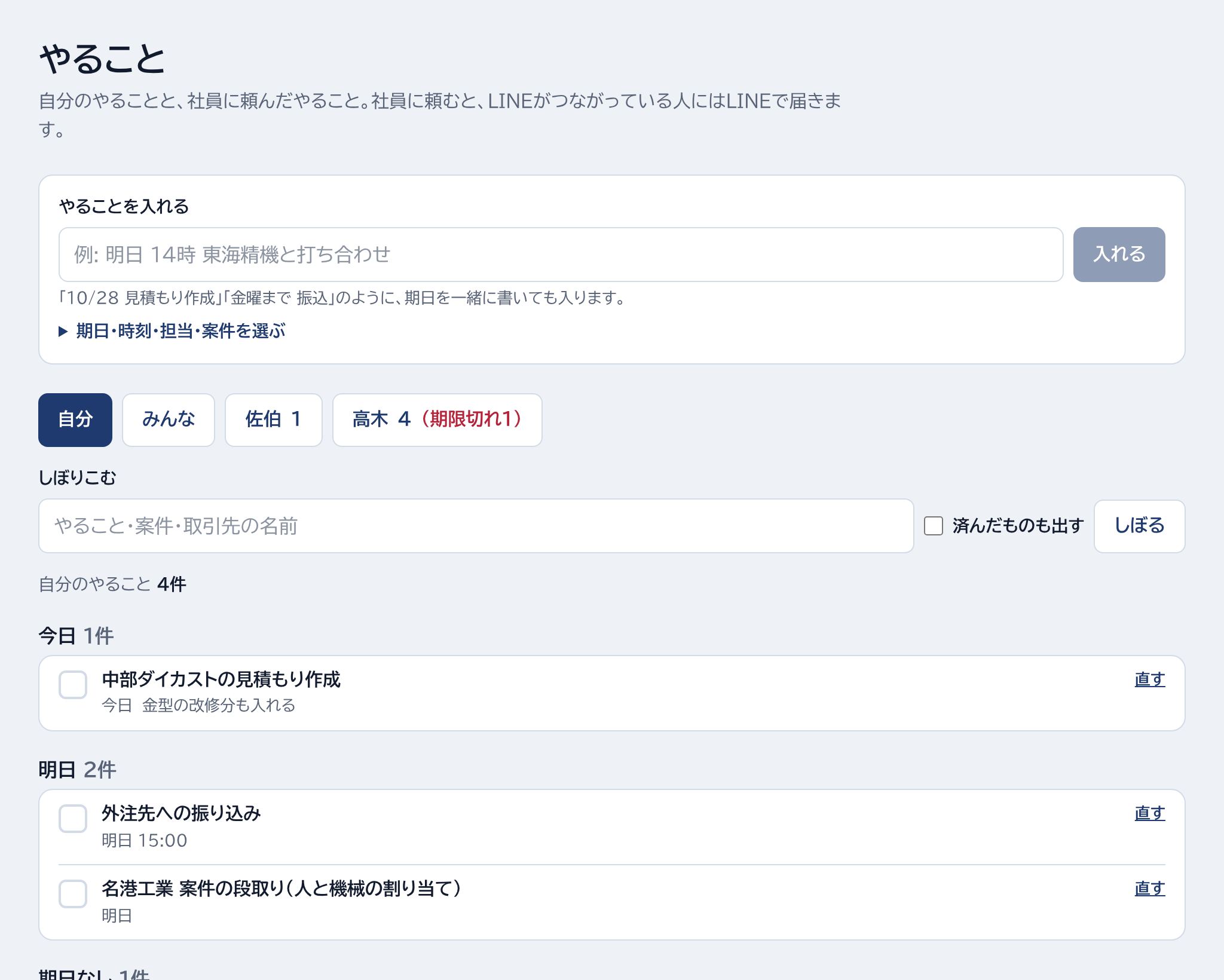Select the 外注先への振り込み task title
The width and height of the screenshot is (1224, 980).
182,813
